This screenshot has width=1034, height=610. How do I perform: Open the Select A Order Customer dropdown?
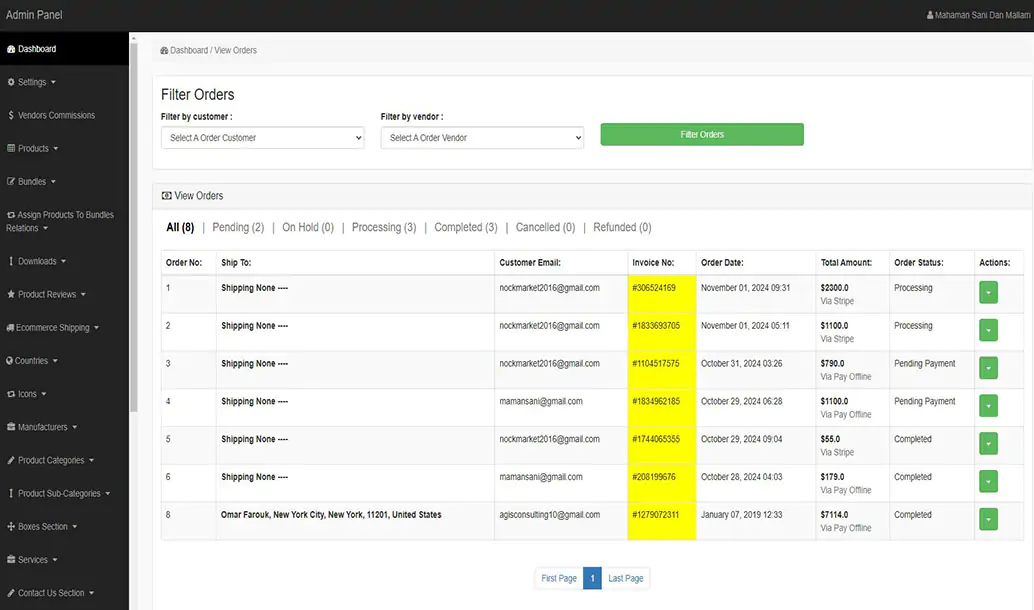(263, 138)
